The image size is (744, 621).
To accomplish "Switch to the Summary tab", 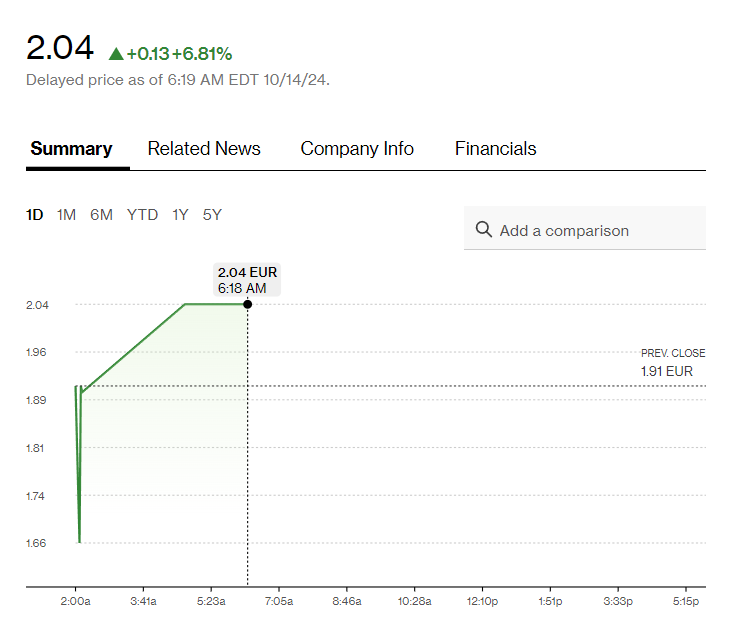I will [71, 149].
